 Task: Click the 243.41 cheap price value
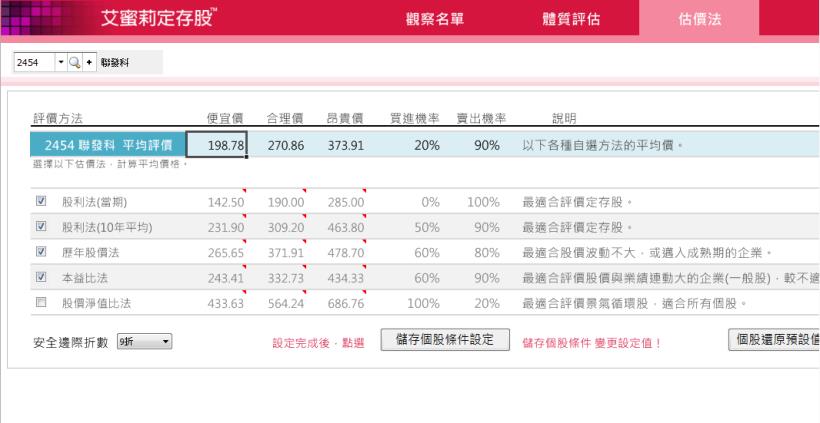click(226, 278)
